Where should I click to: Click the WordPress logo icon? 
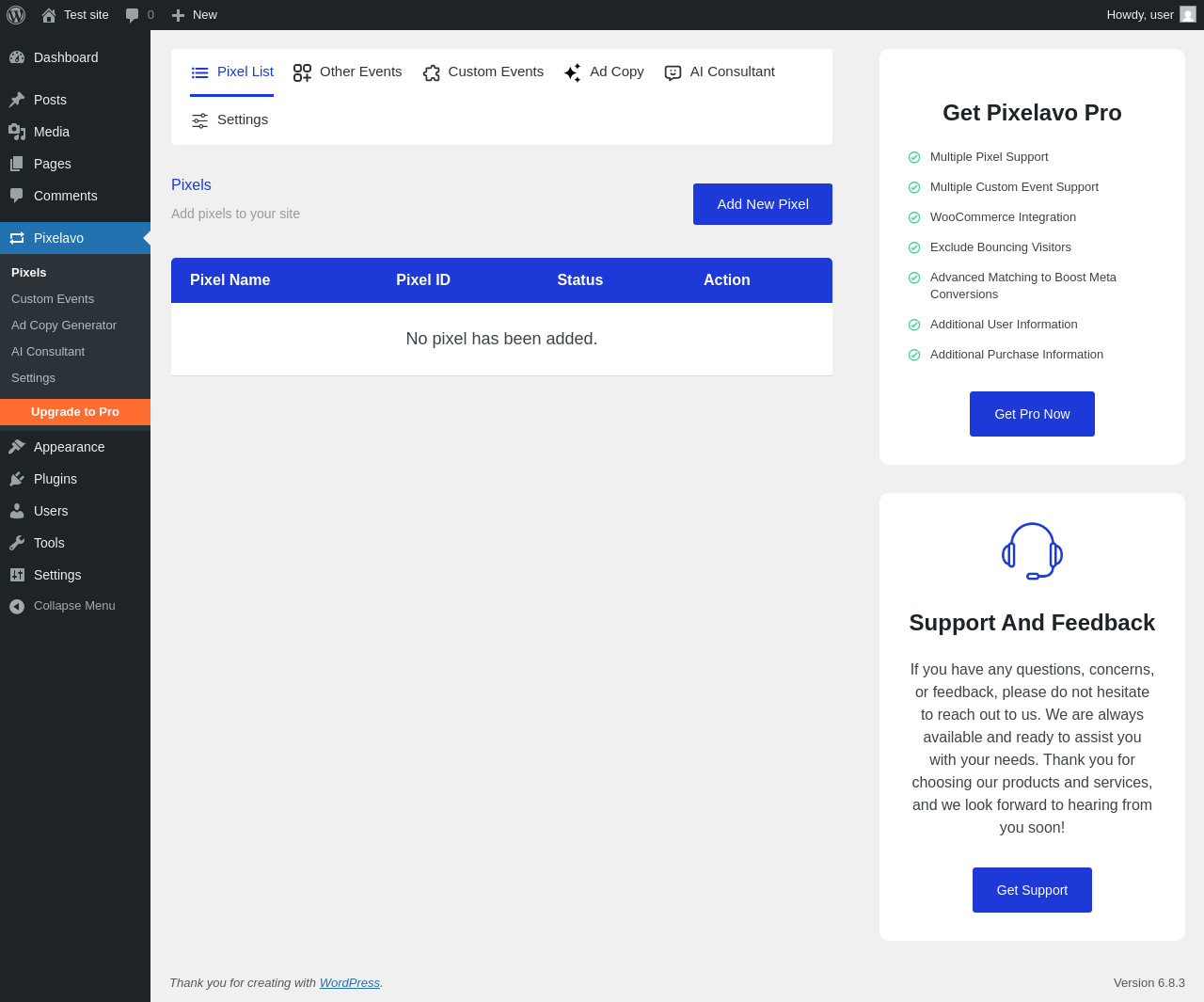click(x=16, y=15)
